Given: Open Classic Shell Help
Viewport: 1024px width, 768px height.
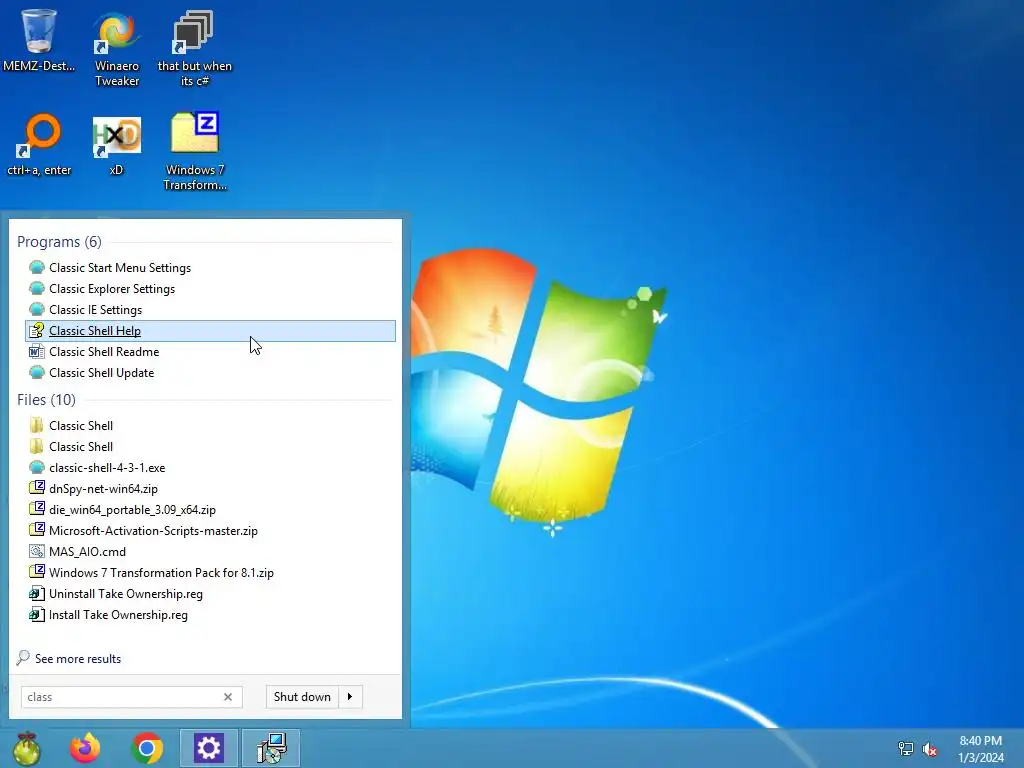Looking at the screenshot, I should pos(210,330).
